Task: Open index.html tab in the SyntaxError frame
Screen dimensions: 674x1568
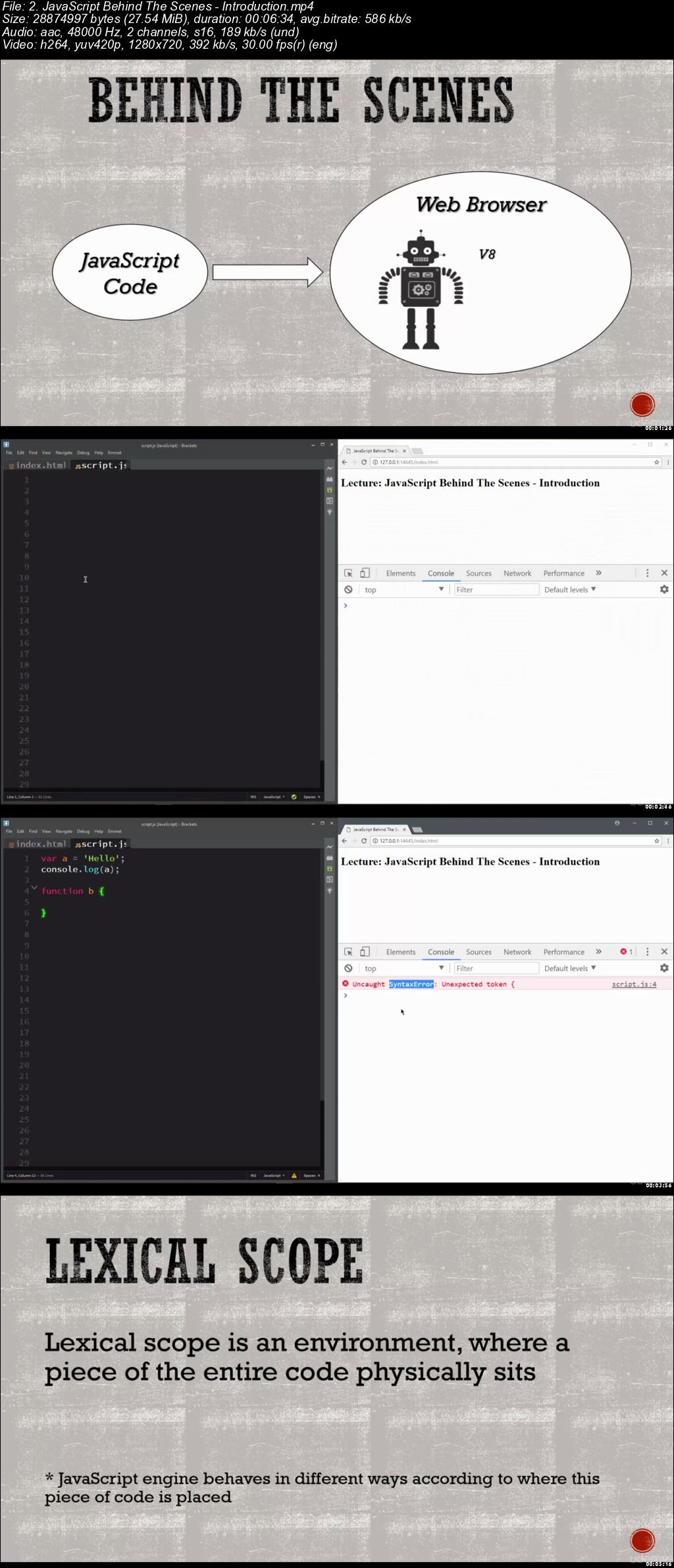Action: coord(38,844)
